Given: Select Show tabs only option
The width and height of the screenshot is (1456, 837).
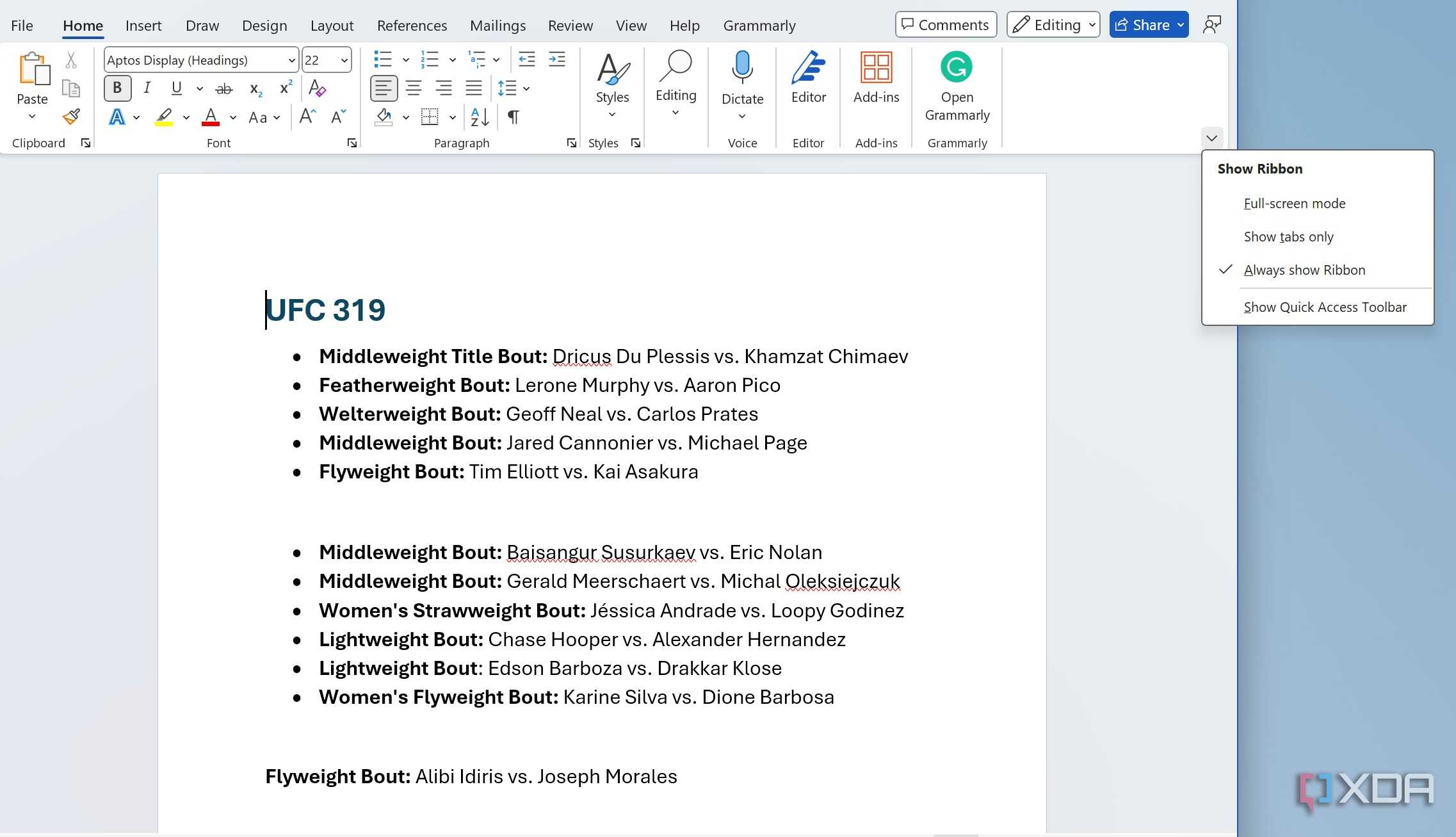Looking at the screenshot, I should (1318, 237).
